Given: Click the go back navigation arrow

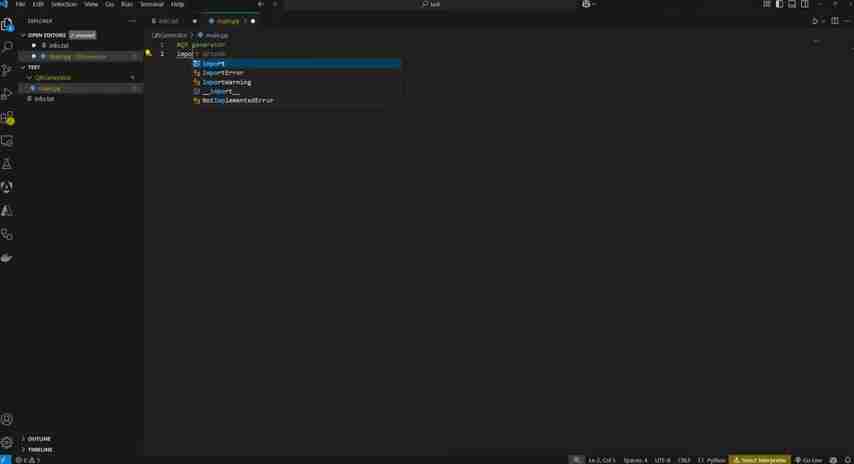Looking at the screenshot, I should (260, 4).
